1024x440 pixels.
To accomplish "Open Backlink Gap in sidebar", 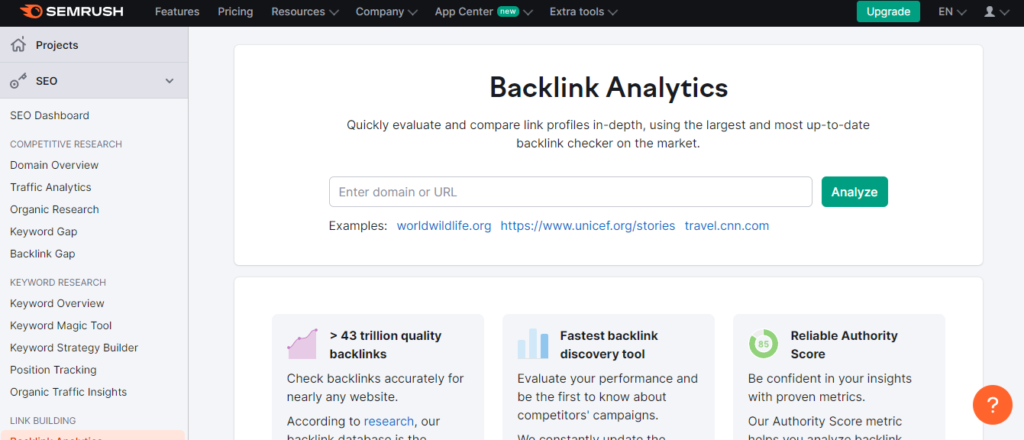I will 42,254.
